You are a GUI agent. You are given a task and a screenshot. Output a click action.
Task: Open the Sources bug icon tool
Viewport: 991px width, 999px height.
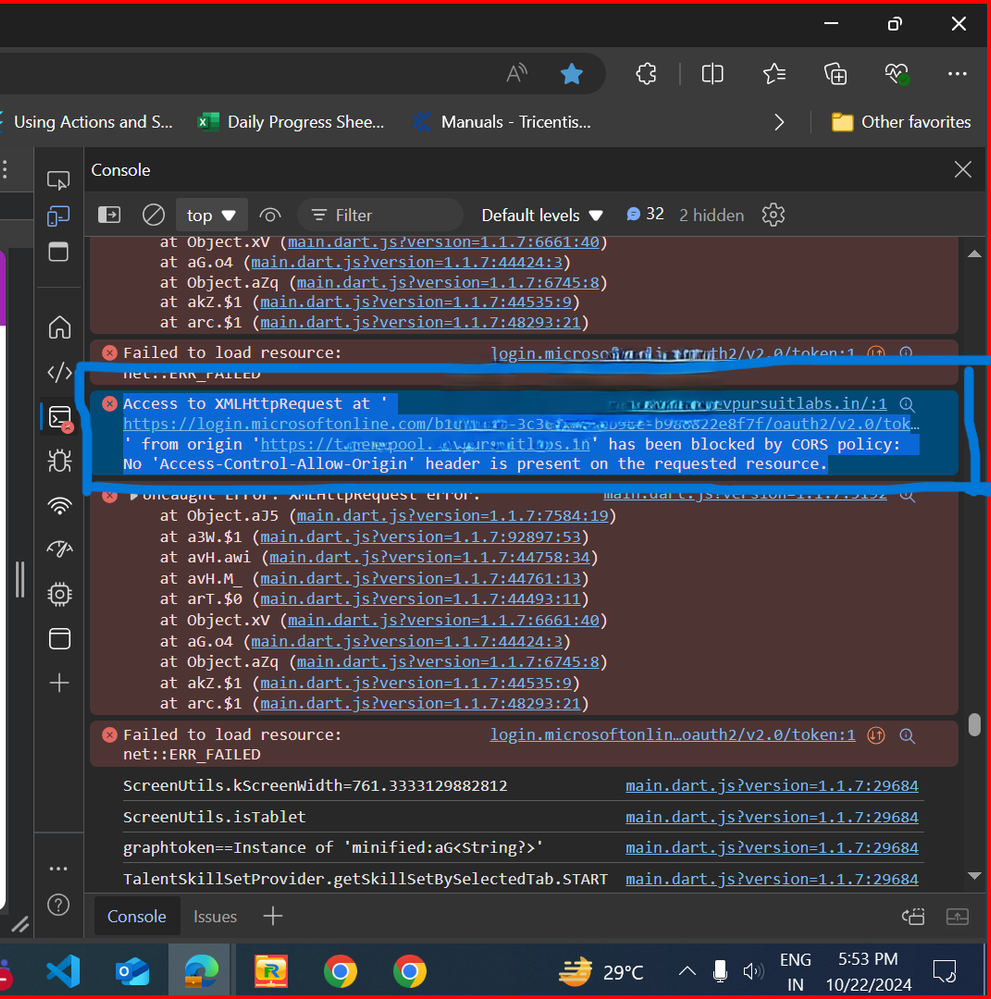point(59,461)
